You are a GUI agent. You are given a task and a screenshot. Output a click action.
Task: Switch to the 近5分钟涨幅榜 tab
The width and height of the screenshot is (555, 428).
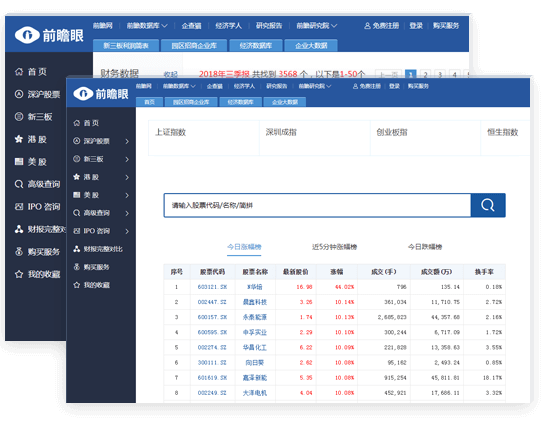click(334, 247)
